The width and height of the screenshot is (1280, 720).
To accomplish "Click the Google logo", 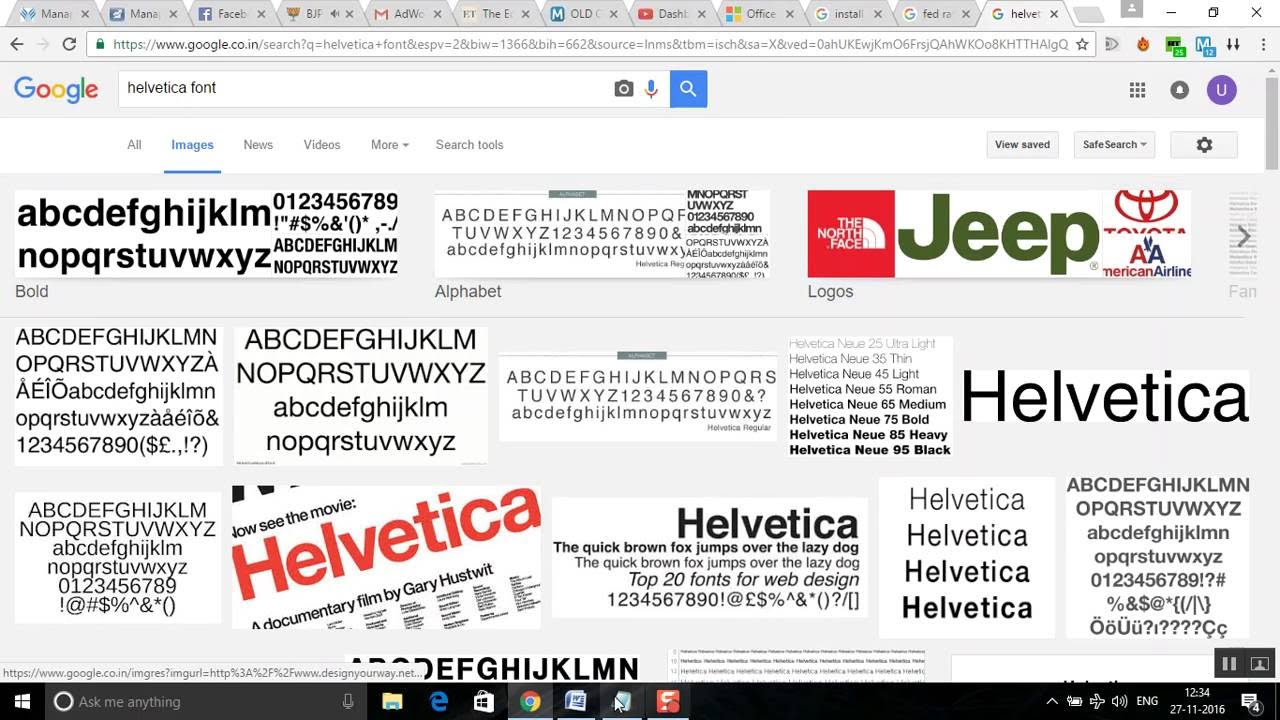I will (56, 89).
